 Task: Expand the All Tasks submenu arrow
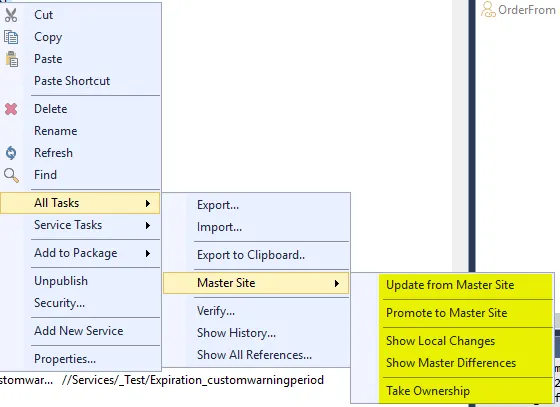click(x=148, y=204)
